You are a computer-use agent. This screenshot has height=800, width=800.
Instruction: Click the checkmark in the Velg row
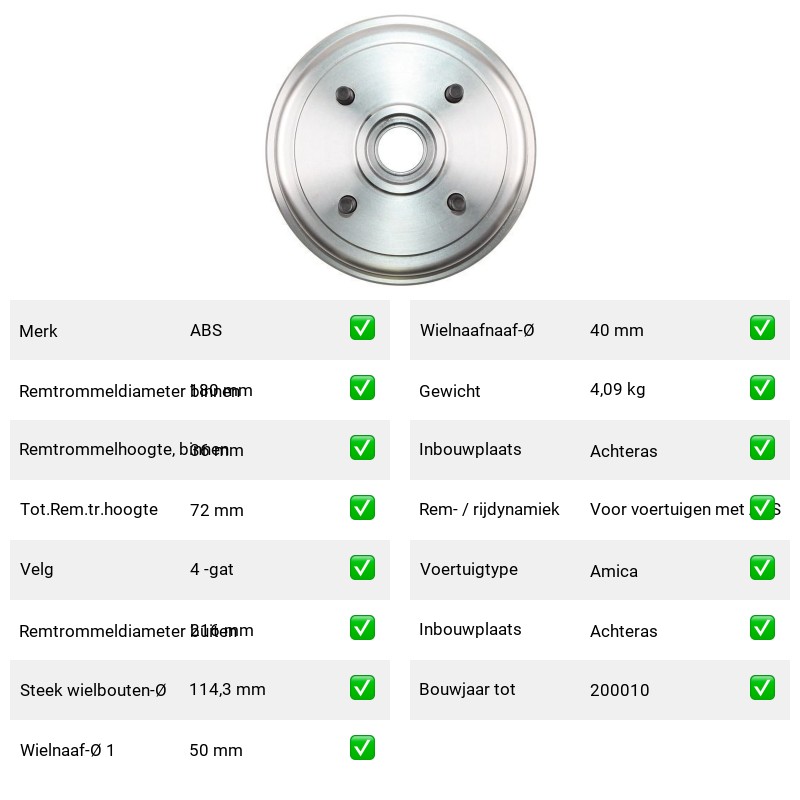click(x=362, y=568)
